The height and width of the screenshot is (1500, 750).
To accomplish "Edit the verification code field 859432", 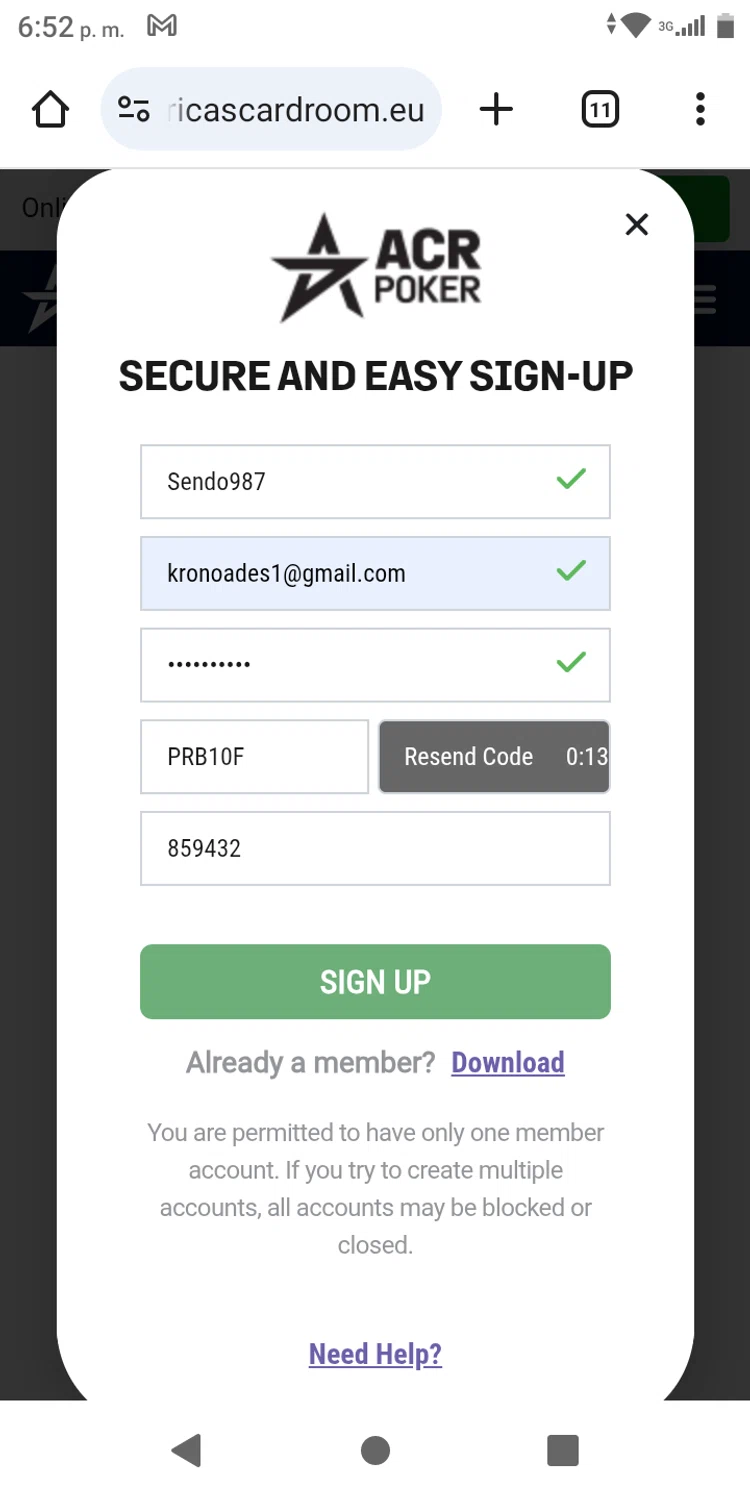I will (375, 849).
